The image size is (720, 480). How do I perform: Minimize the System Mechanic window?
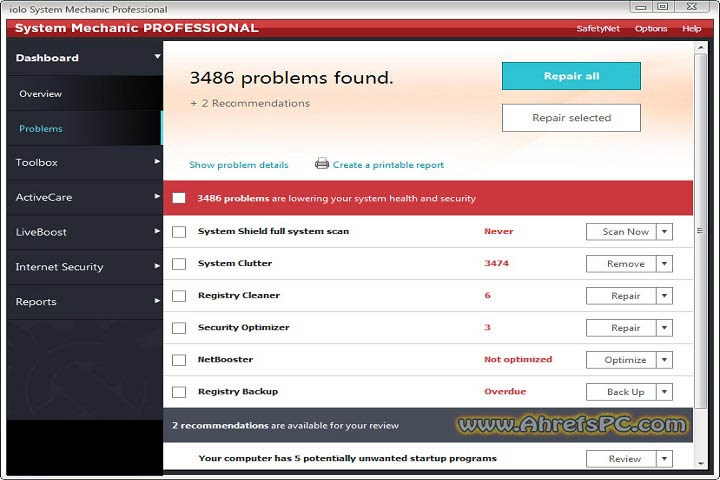point(641,6)
